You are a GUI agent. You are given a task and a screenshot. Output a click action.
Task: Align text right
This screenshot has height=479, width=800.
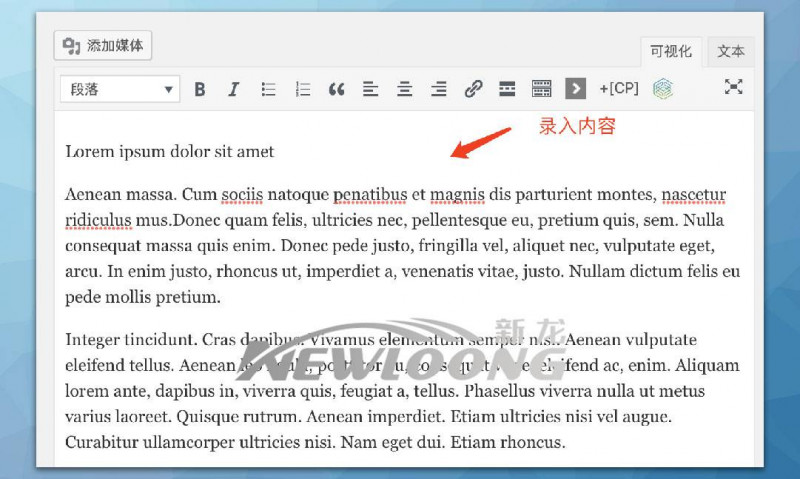pyautogui.click(x=438, y=89)
